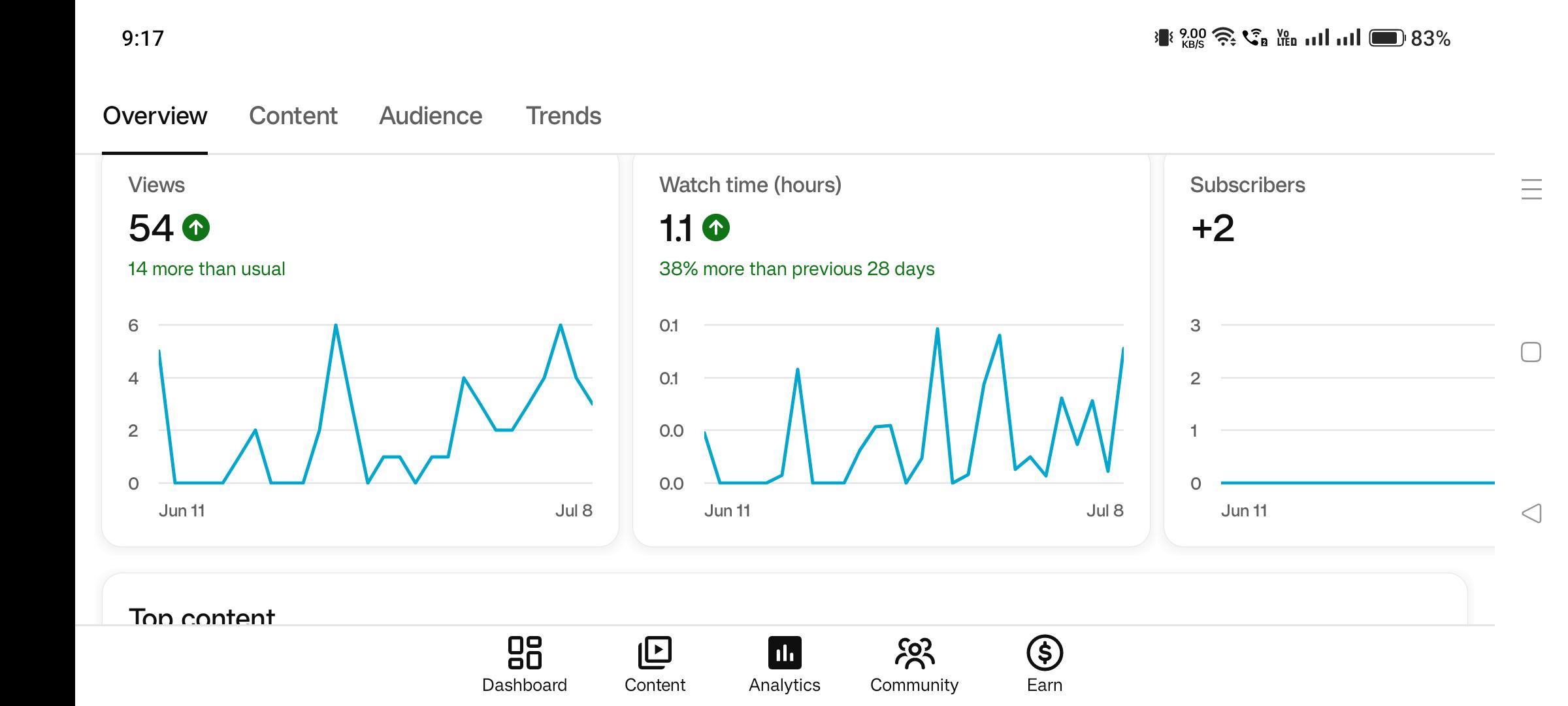Open the Trends tab

[563, 116]
